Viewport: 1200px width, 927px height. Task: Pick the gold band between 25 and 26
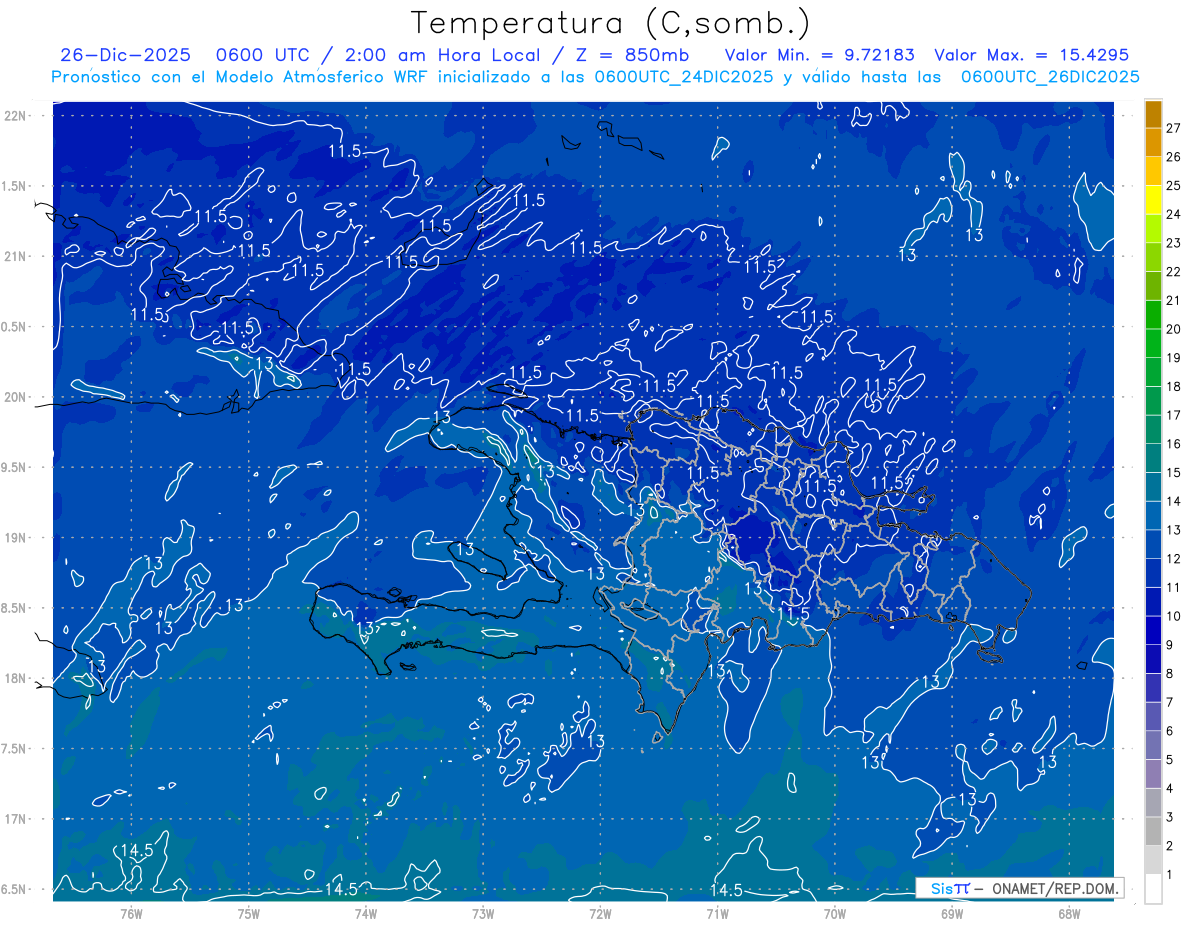point(1153,170)
